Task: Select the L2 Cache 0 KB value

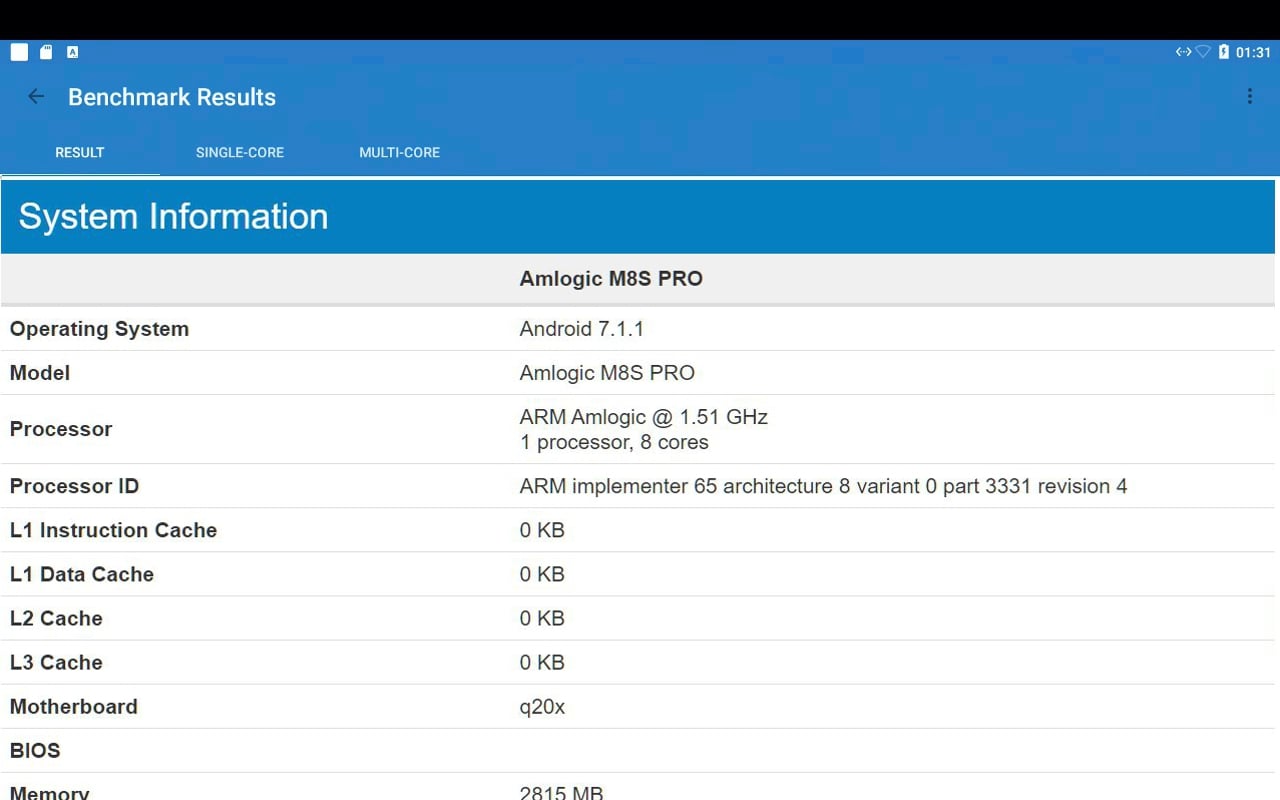Action: click(542, 618)
